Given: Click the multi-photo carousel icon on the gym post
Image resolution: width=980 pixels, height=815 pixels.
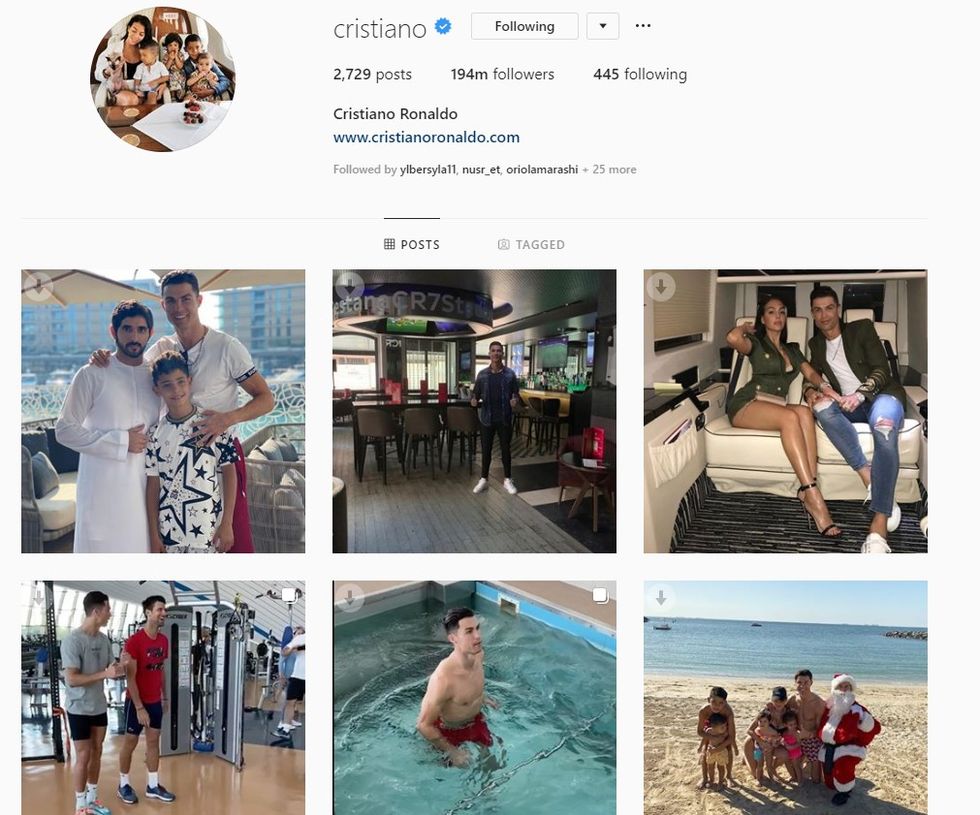Looking at the screenshot, I should 288,594.
